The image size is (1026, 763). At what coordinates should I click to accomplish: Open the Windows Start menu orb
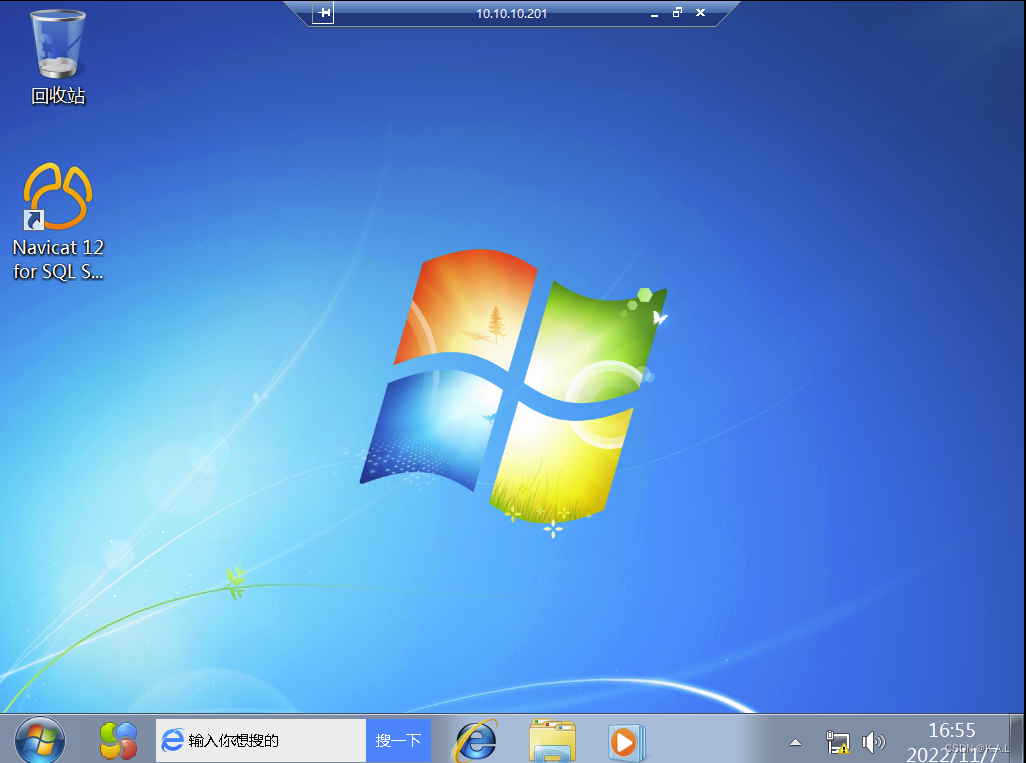coord(40,741)
